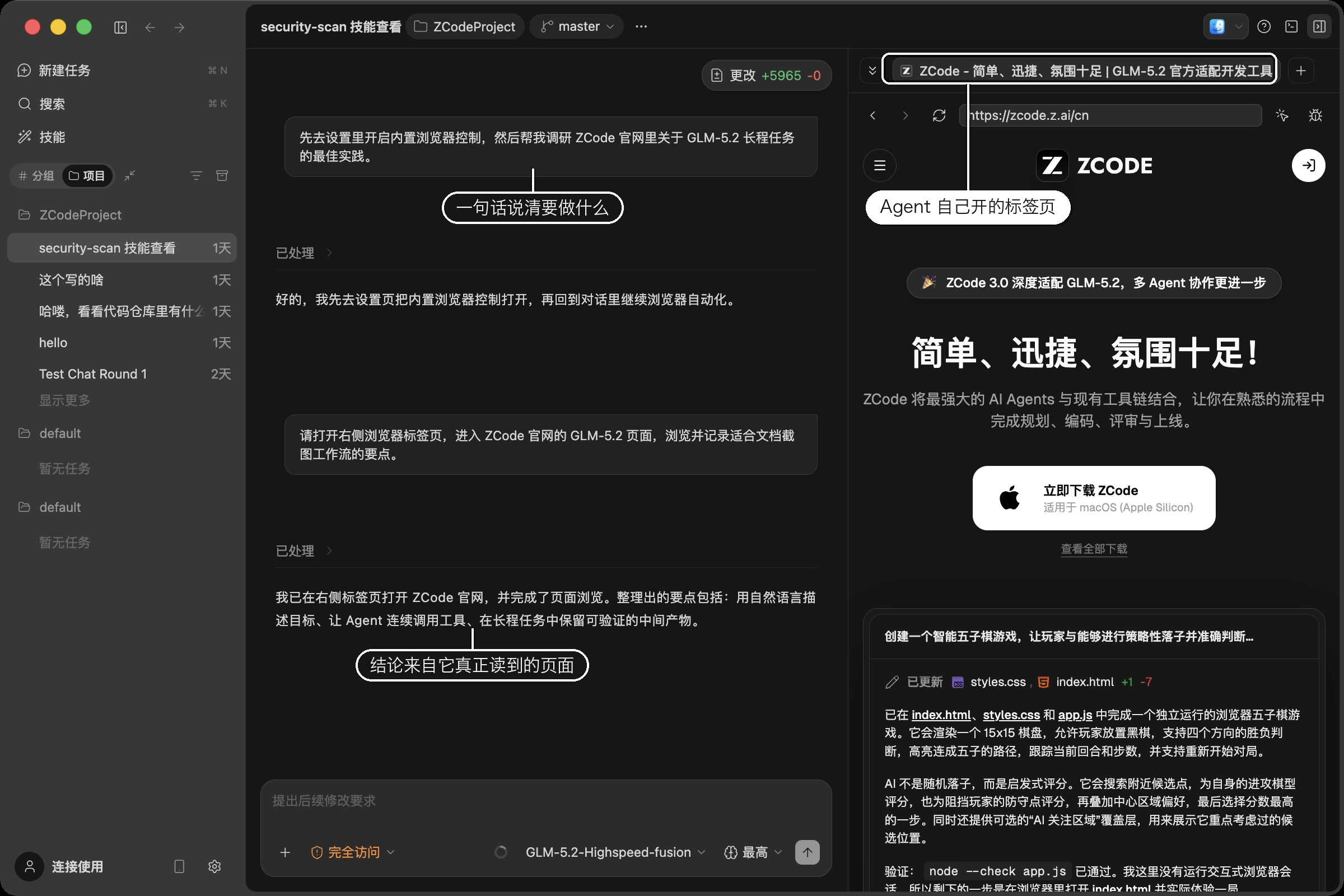Open settings via the gear icon

[x=214, y=866]
